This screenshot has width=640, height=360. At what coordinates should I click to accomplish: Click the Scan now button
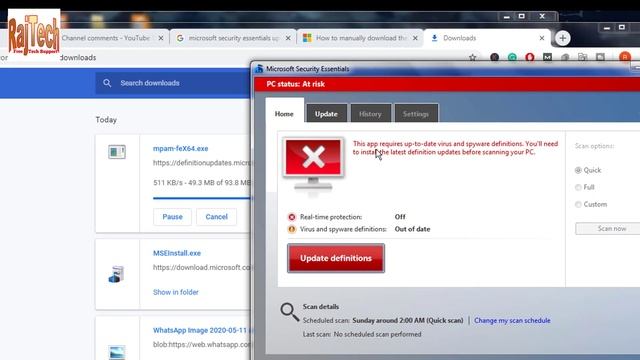[x=608, y=229]
